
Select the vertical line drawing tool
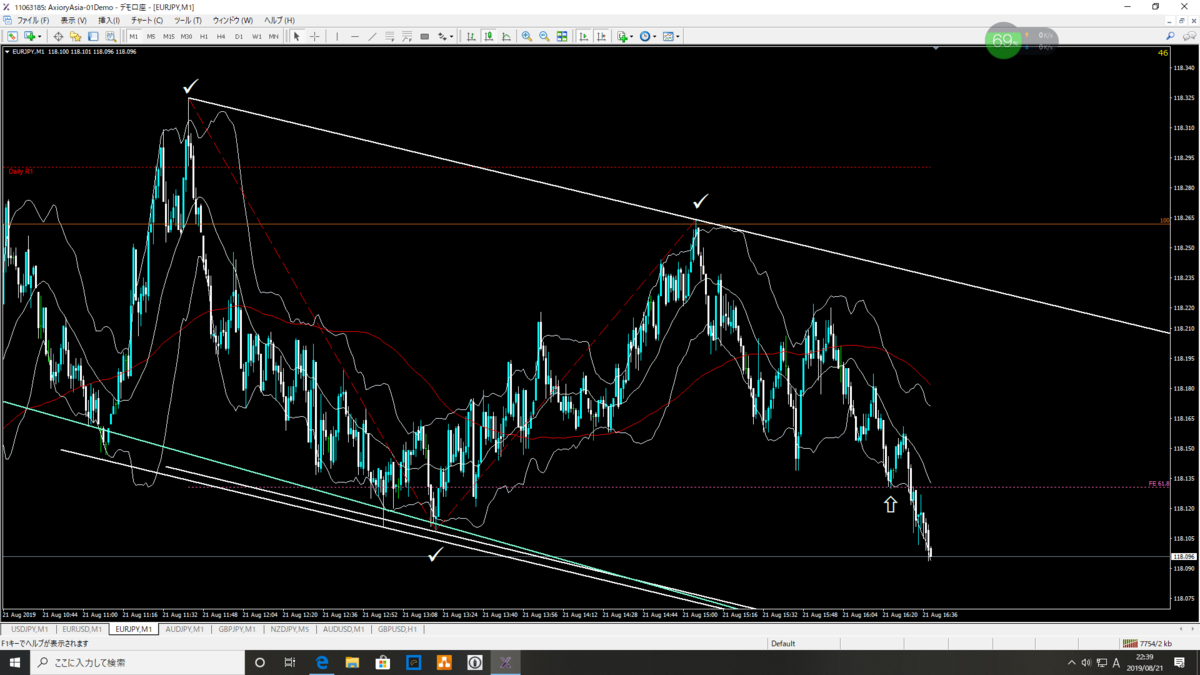pyautogui.click(x=337, y=36)
